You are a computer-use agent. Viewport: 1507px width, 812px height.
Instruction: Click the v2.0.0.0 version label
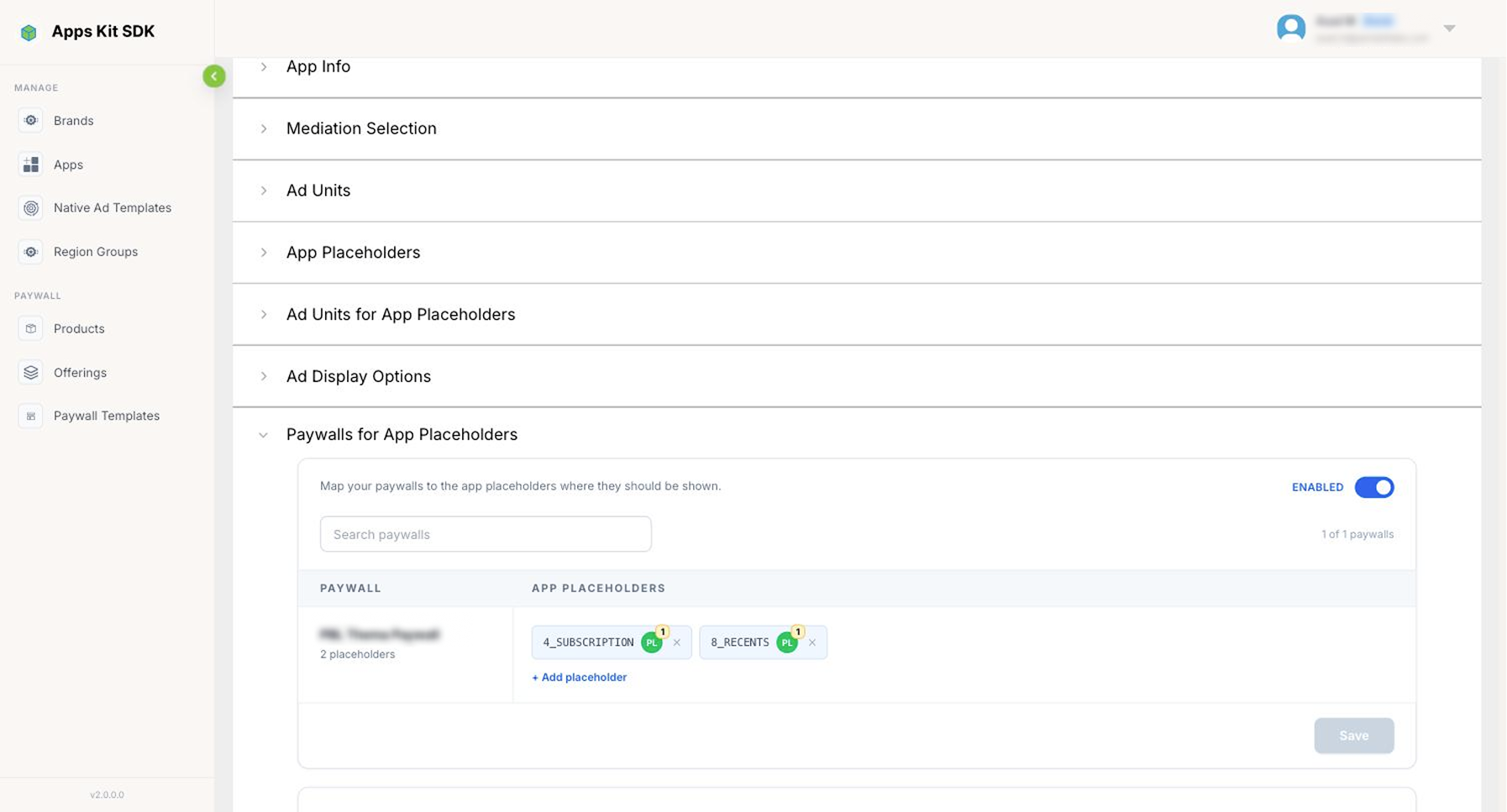(107, 795)
